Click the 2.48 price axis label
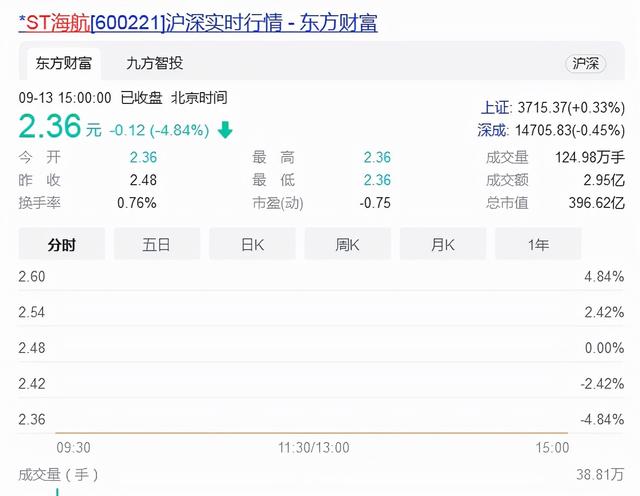640x496 pixels. (x=32, y=348)
